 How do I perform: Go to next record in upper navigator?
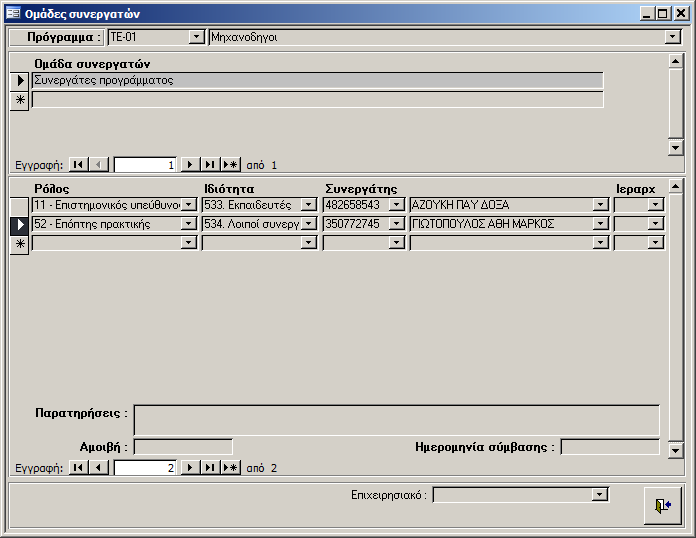pyautogui.click(x=189, y=165)
